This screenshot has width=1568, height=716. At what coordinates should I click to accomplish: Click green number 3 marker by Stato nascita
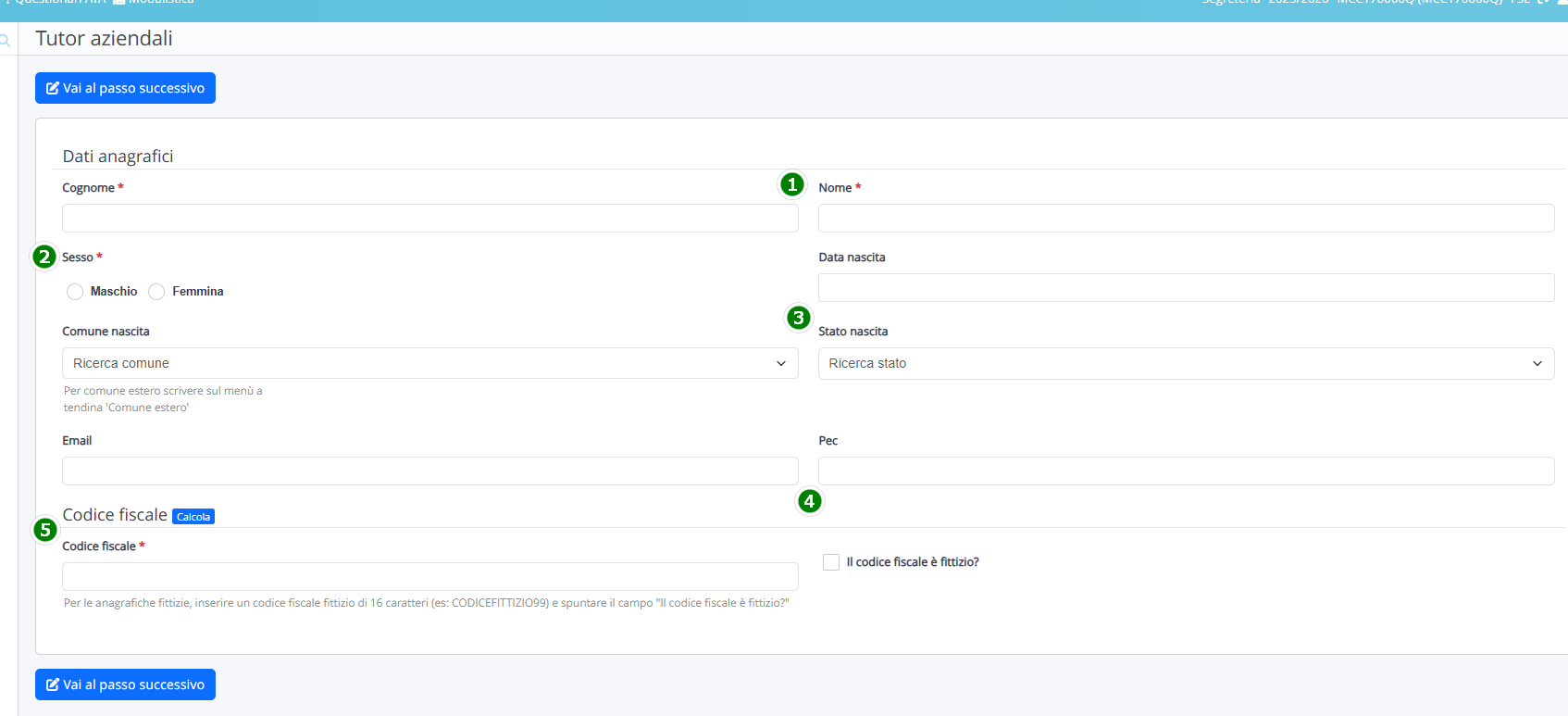(798, 318)
